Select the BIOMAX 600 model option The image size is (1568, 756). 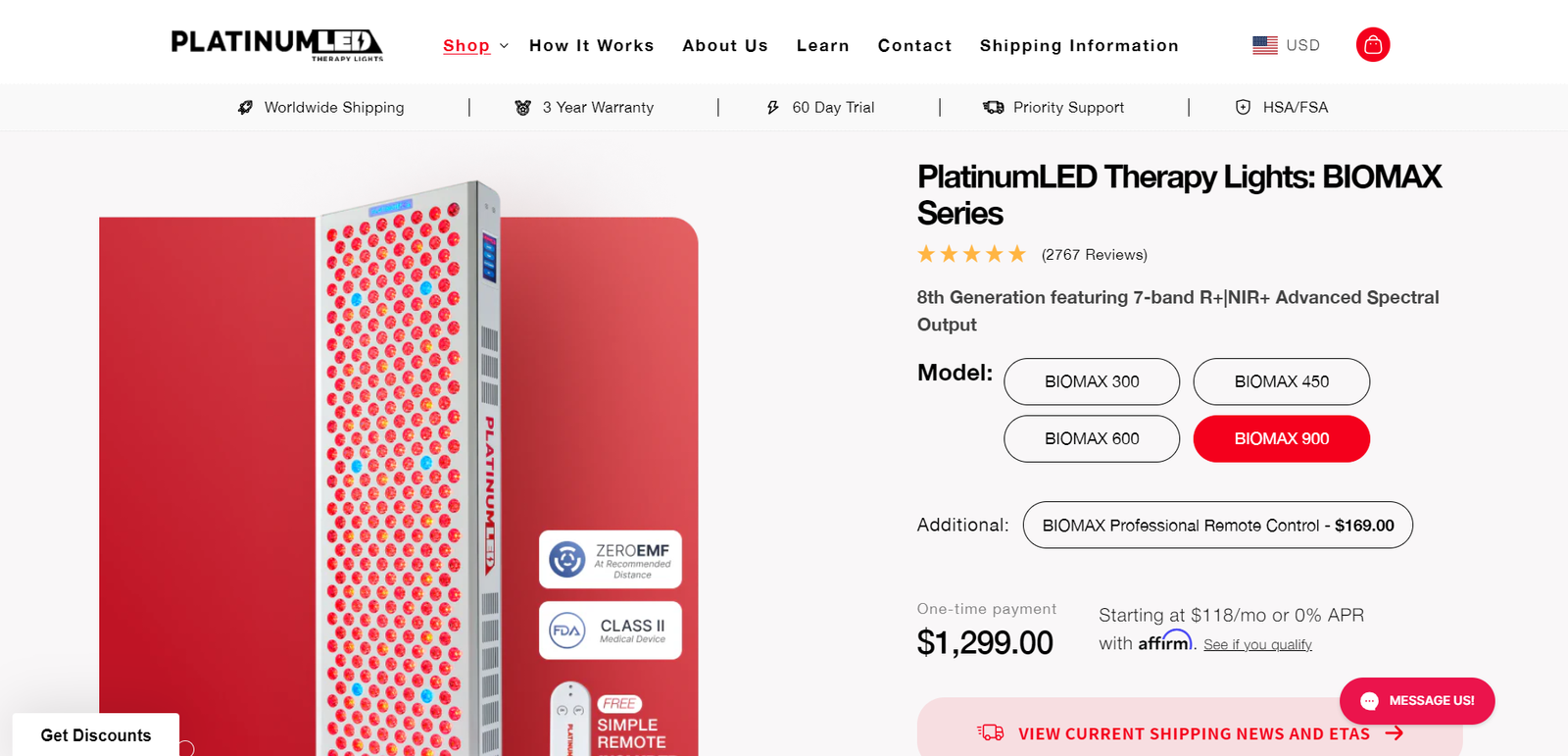coord(1091,438)
